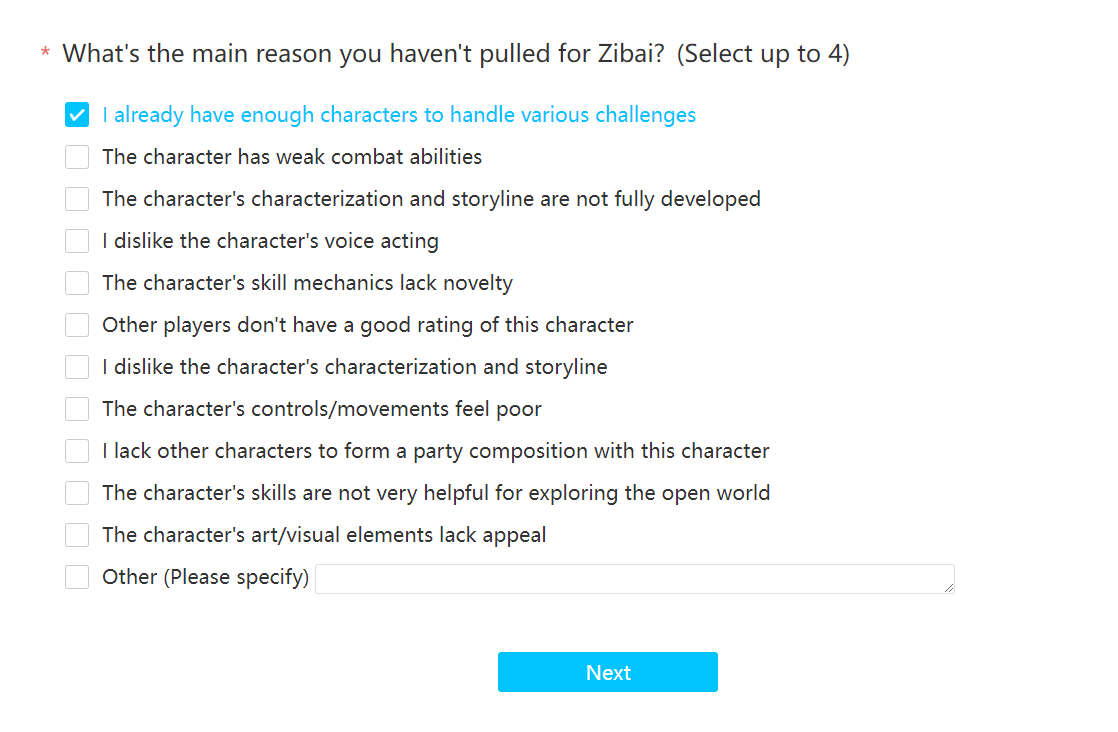Click the "weak combat abilities" label text
The height and width of the screenshot is (732, 1118).
(x=292, y=157)
